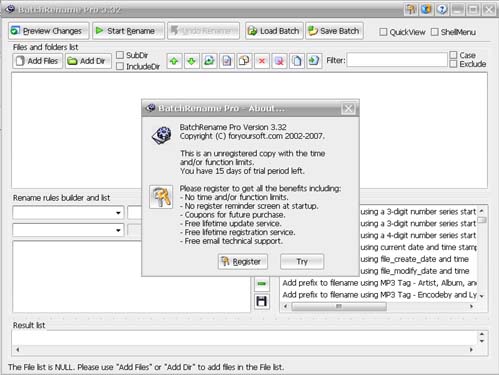
Task: Click Result list down stepper arrow
Action: [482, 341]
